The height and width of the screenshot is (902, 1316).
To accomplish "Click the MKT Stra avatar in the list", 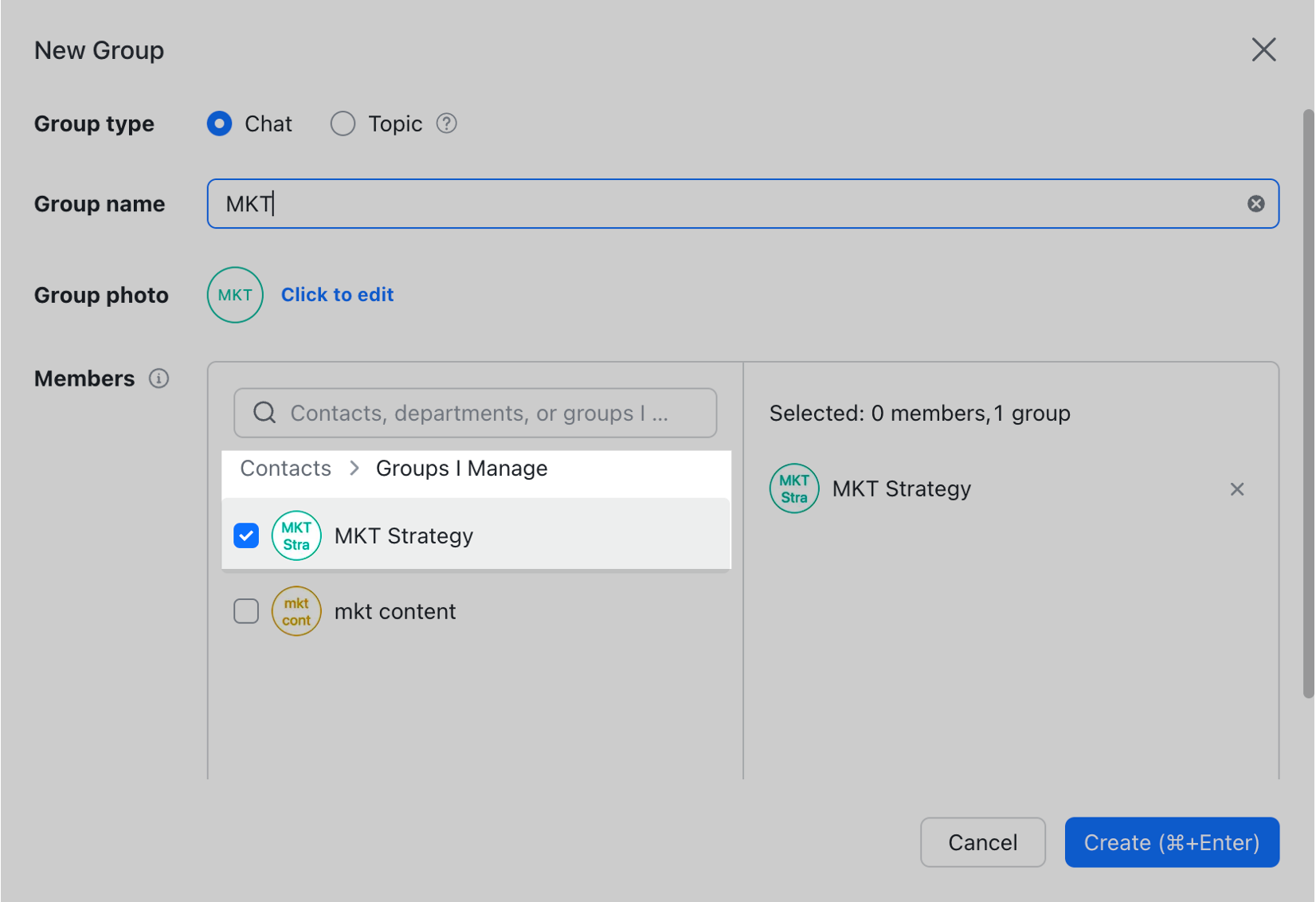I will click(296, 535).
